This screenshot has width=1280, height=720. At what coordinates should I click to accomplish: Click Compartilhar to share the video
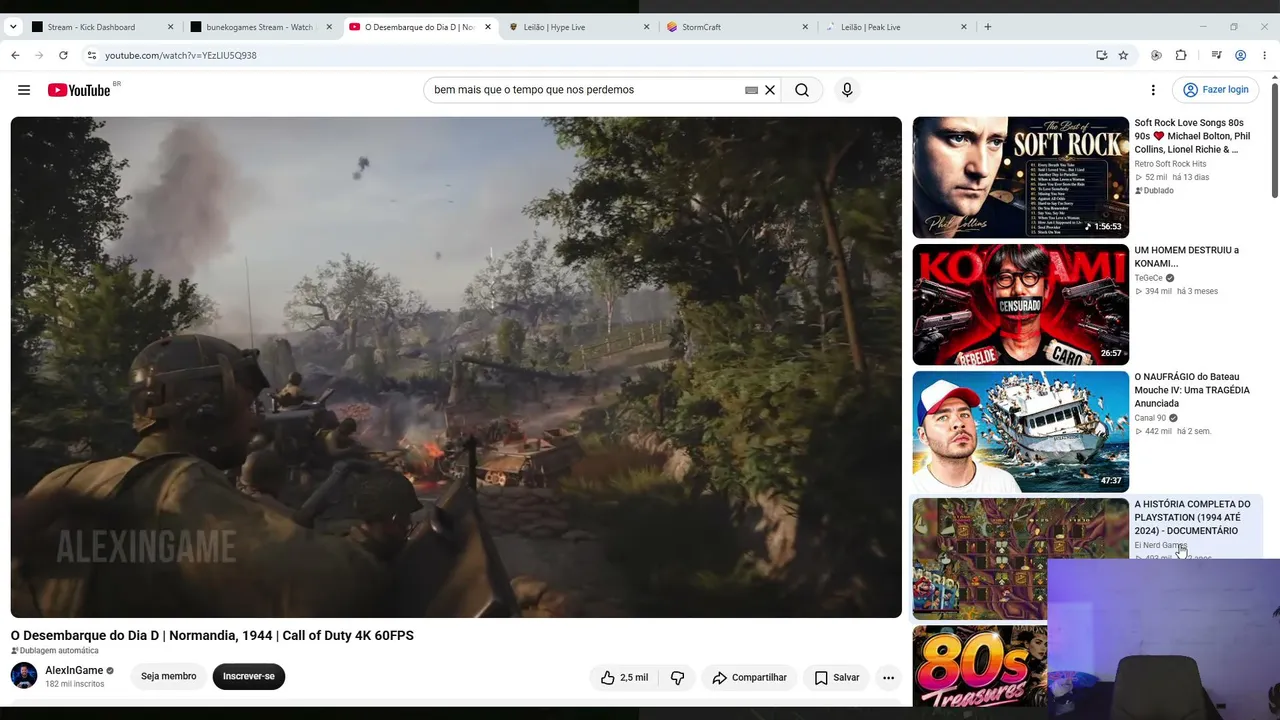pos(749,677)
